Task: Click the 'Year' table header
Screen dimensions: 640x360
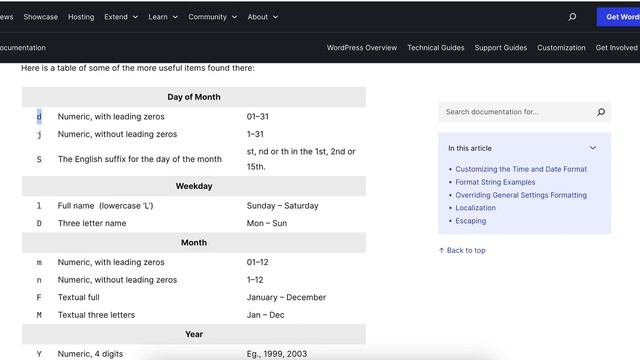Action: coord(194,334)
